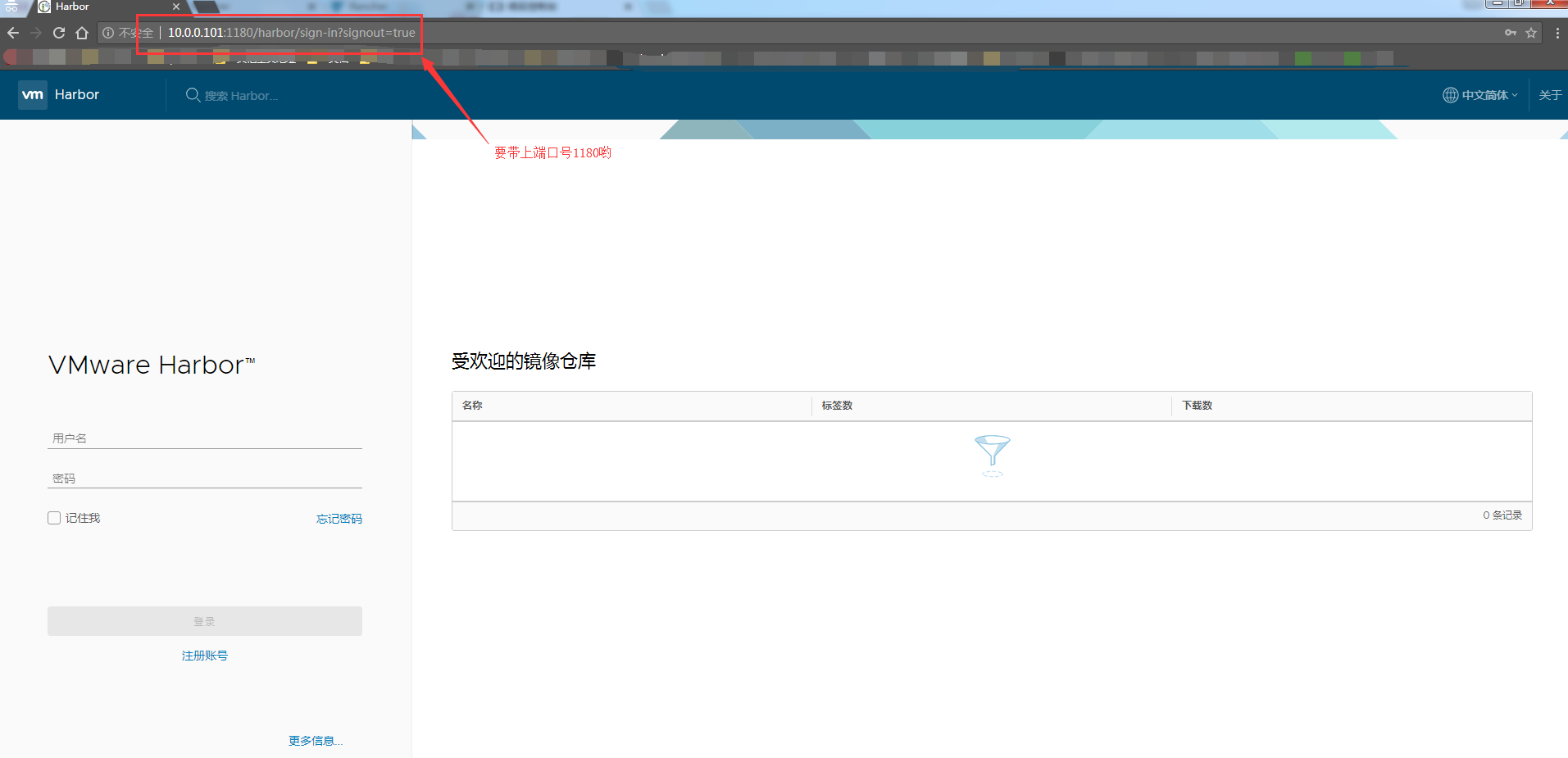Sort by 名称 column header

coord(472,406)
